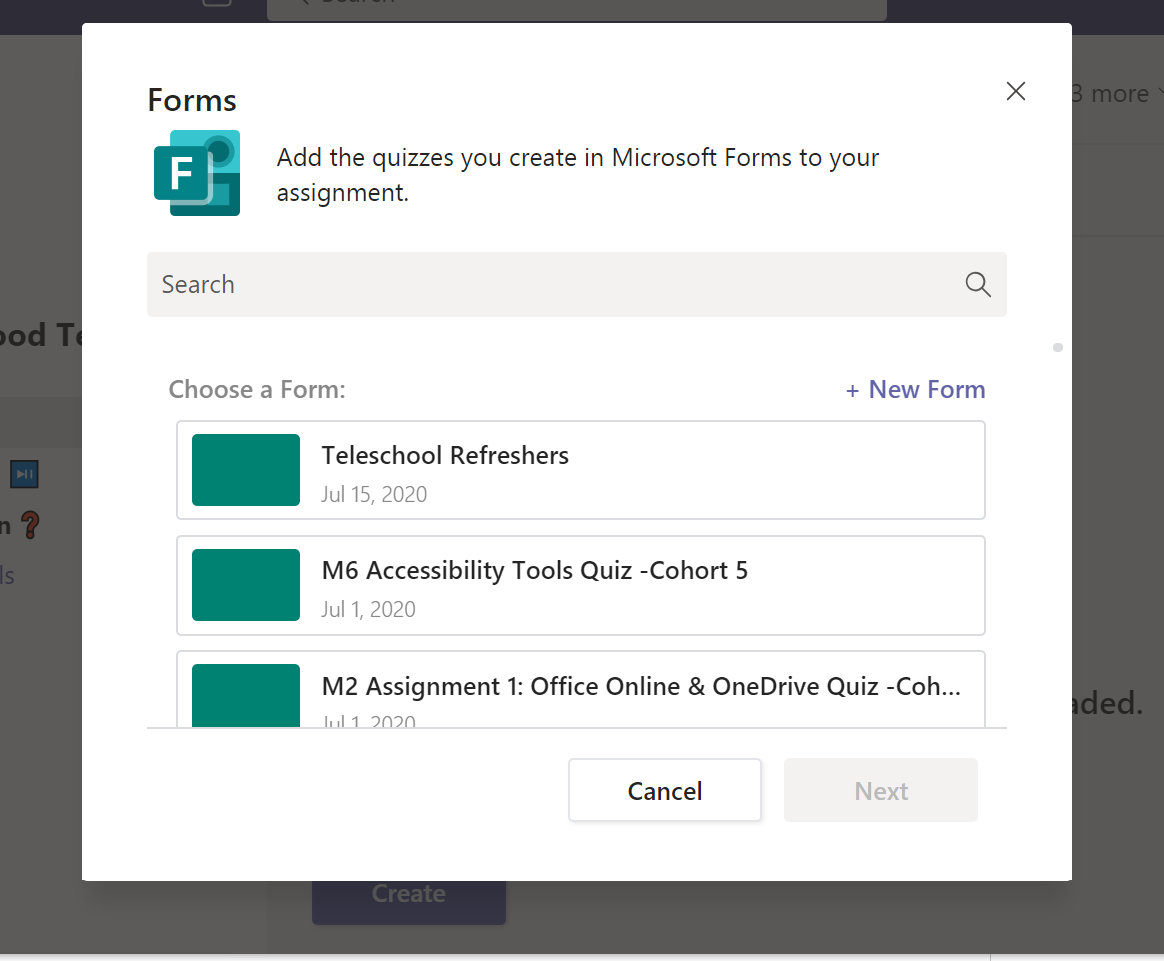
Task: Click the Microsoft Forms logo icon
Action: click(x=197, y=173)
